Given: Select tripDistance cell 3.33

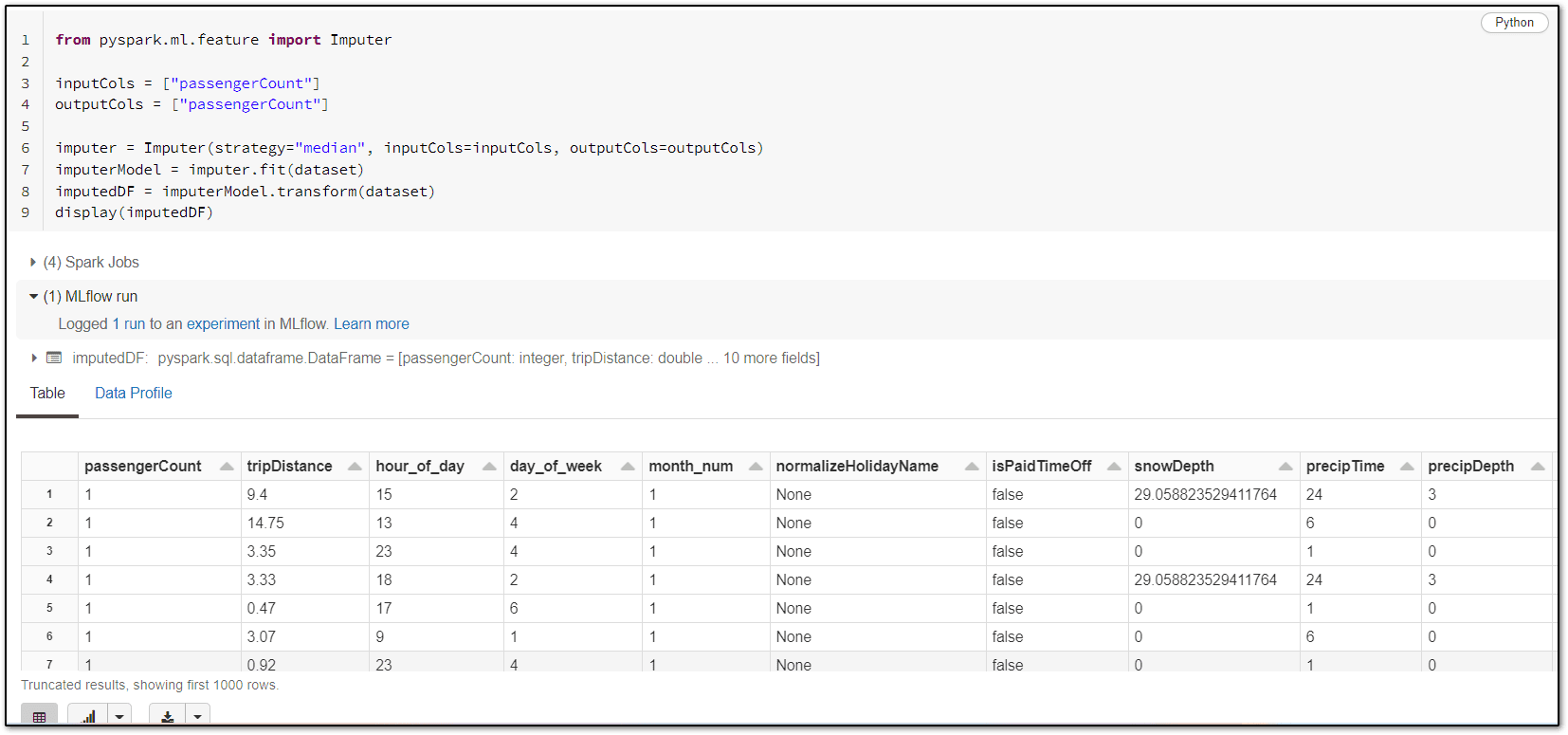Looking at the screenshot, I should coord(304,579).
